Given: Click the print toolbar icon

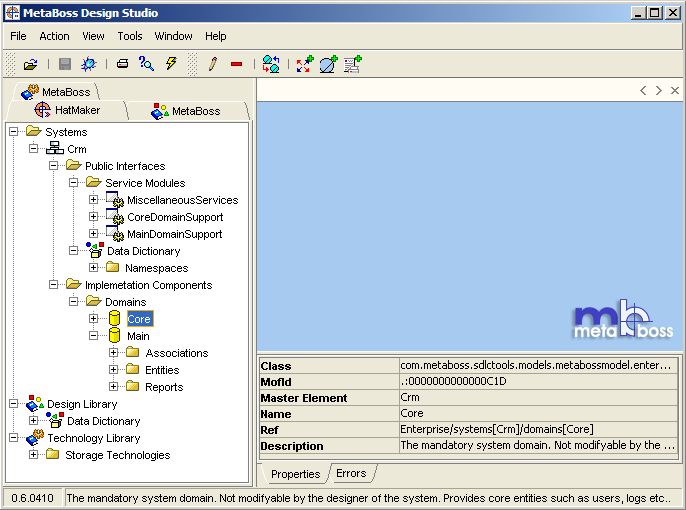Looking at the screenshot, I should tap(122, 64).
